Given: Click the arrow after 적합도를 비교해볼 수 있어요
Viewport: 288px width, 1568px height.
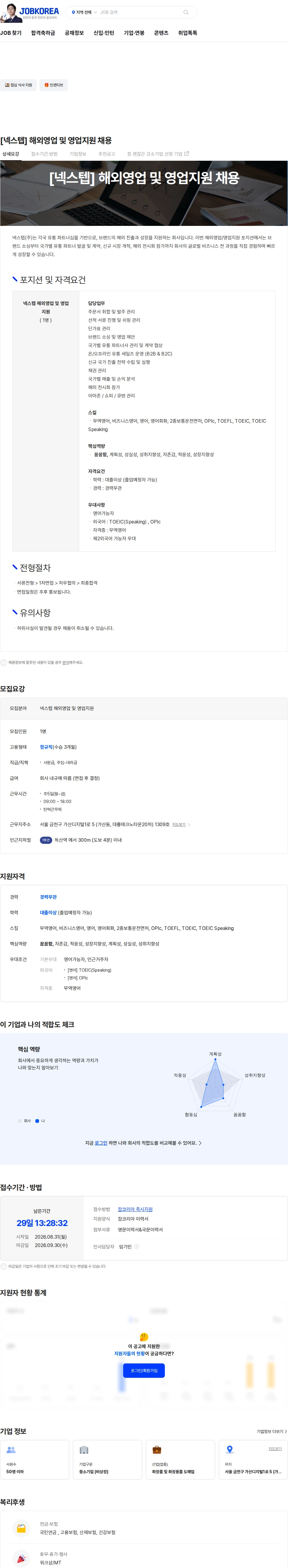Looking at the screenshot, I should pyautogui.click(x=200, y=1143).
